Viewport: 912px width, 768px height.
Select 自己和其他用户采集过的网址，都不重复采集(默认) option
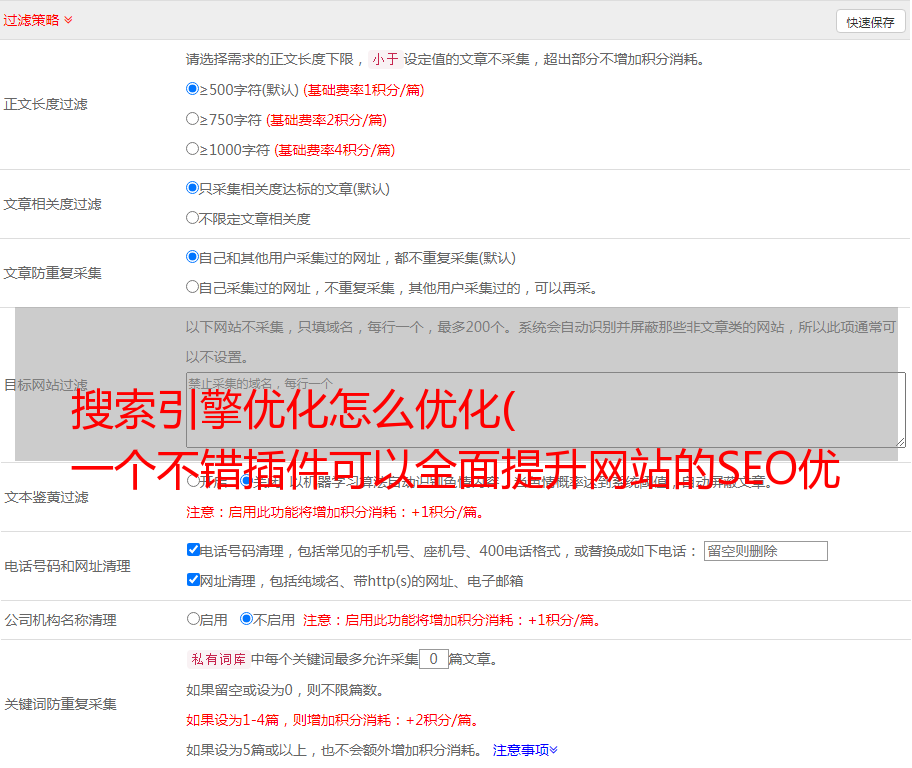[192, 257]
